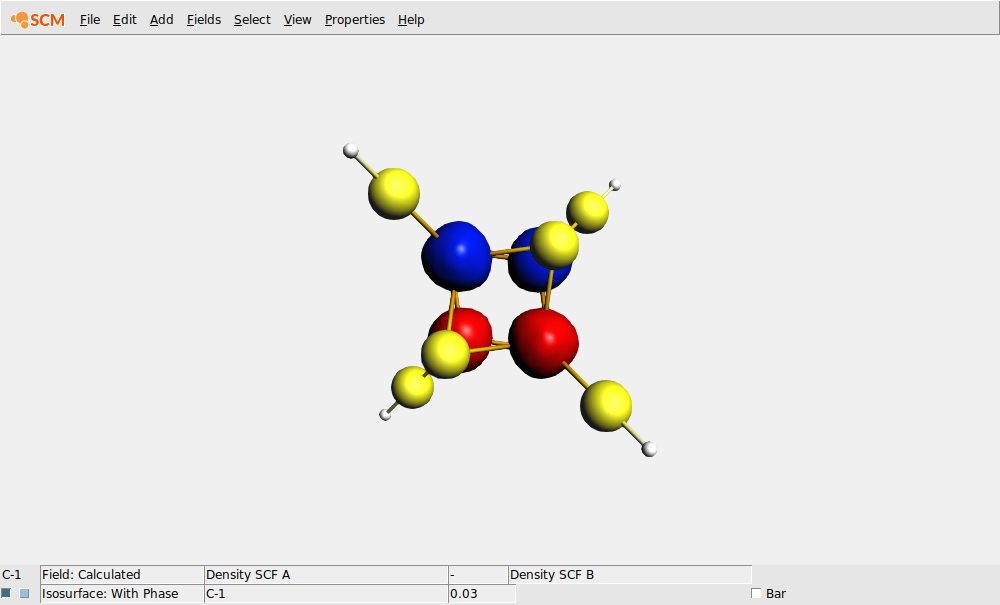This screenshot has height=605, width=1000.
Task: Open the Field: Calculated dropdown
Action: (120, 574)
